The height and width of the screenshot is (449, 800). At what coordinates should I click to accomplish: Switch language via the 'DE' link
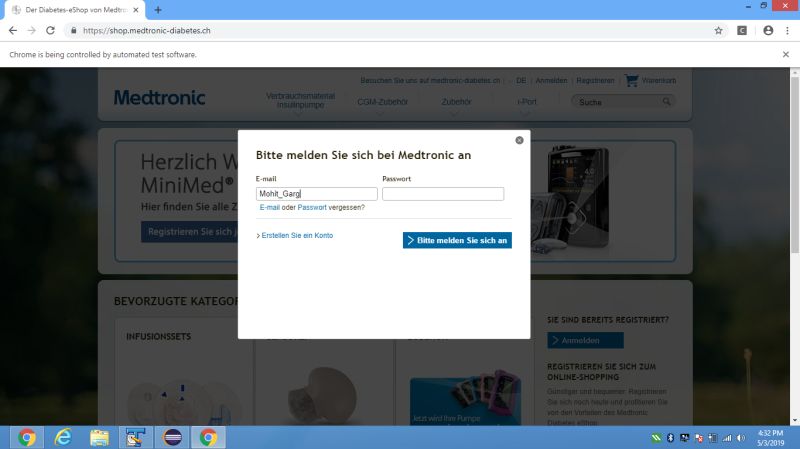point(521,81)
